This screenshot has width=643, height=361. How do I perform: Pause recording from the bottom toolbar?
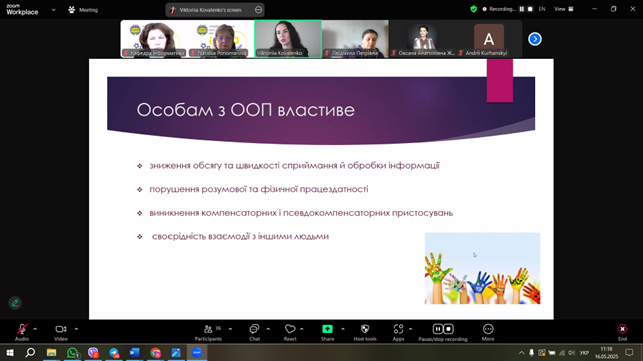coord(438,329)
